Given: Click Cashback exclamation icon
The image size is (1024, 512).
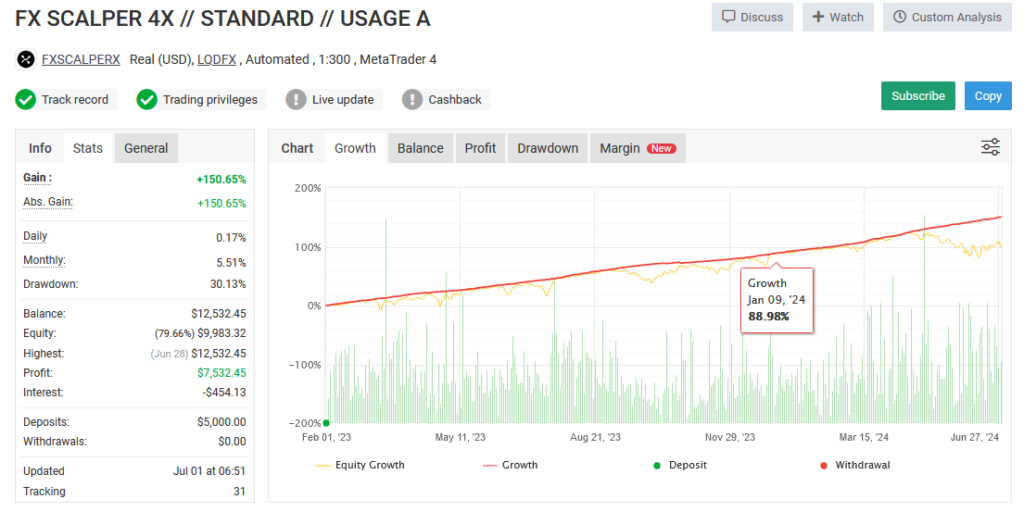Looking at the screenshot, I should (x=412, y=100).
